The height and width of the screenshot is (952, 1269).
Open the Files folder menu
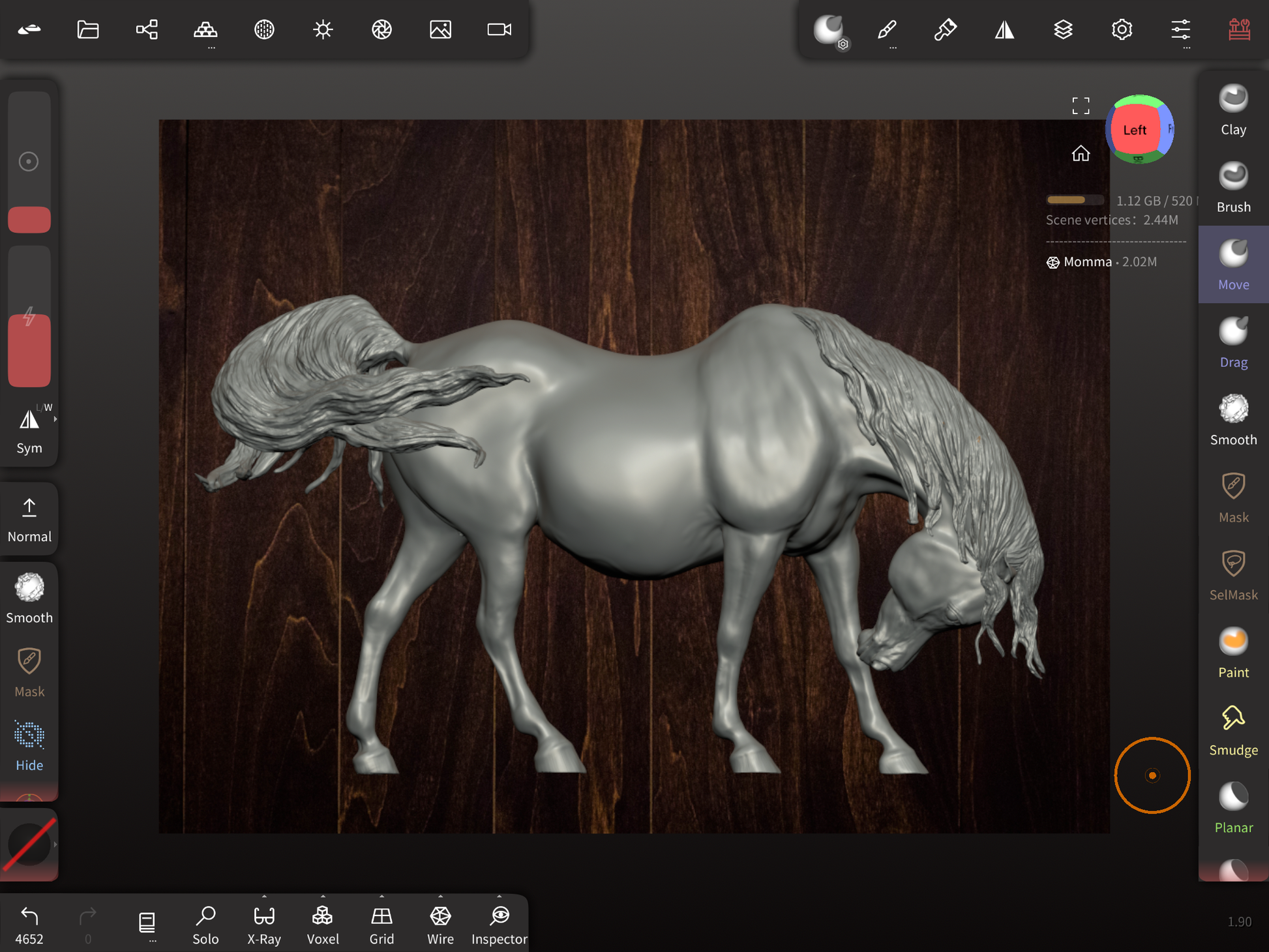pos(88,29)
